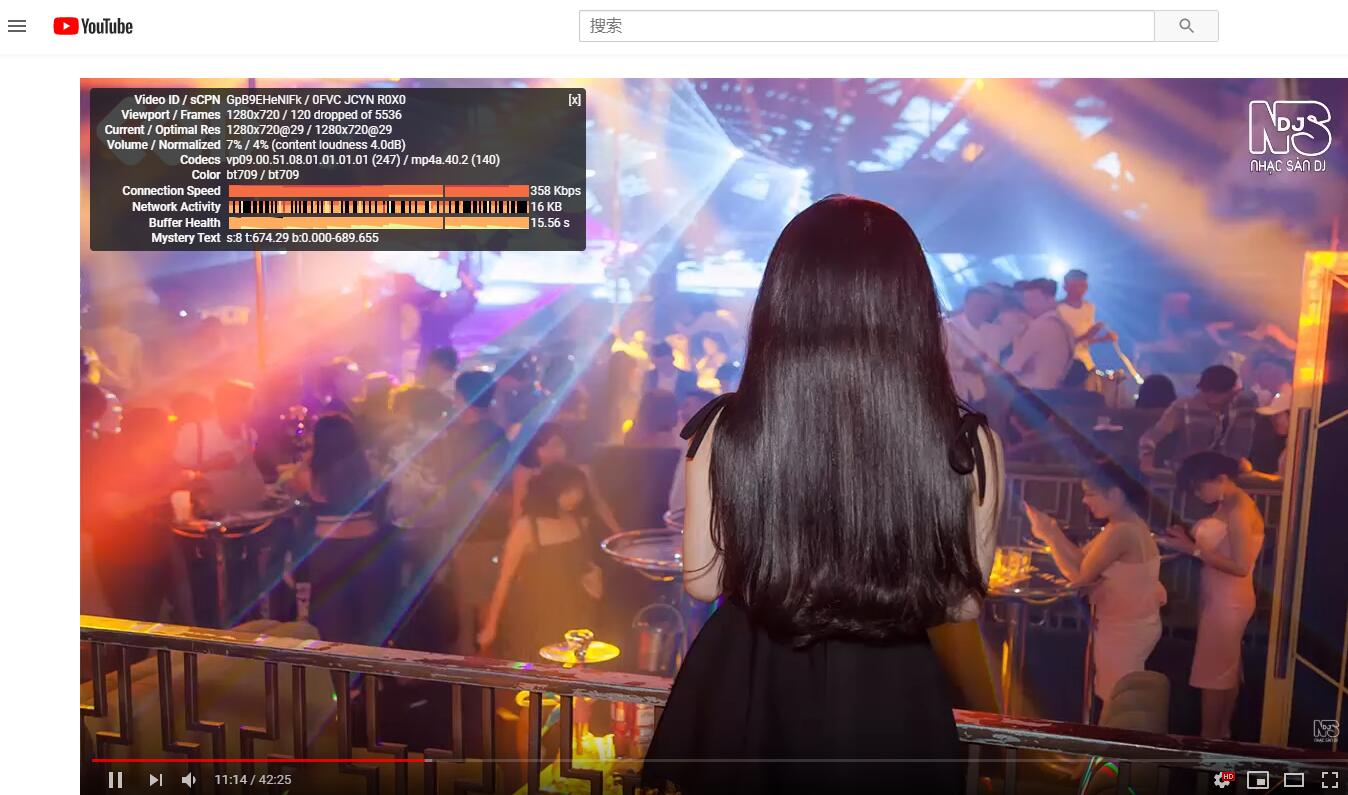
Task: Close the stats for nerds panel
Action: [x=574, y=100]
